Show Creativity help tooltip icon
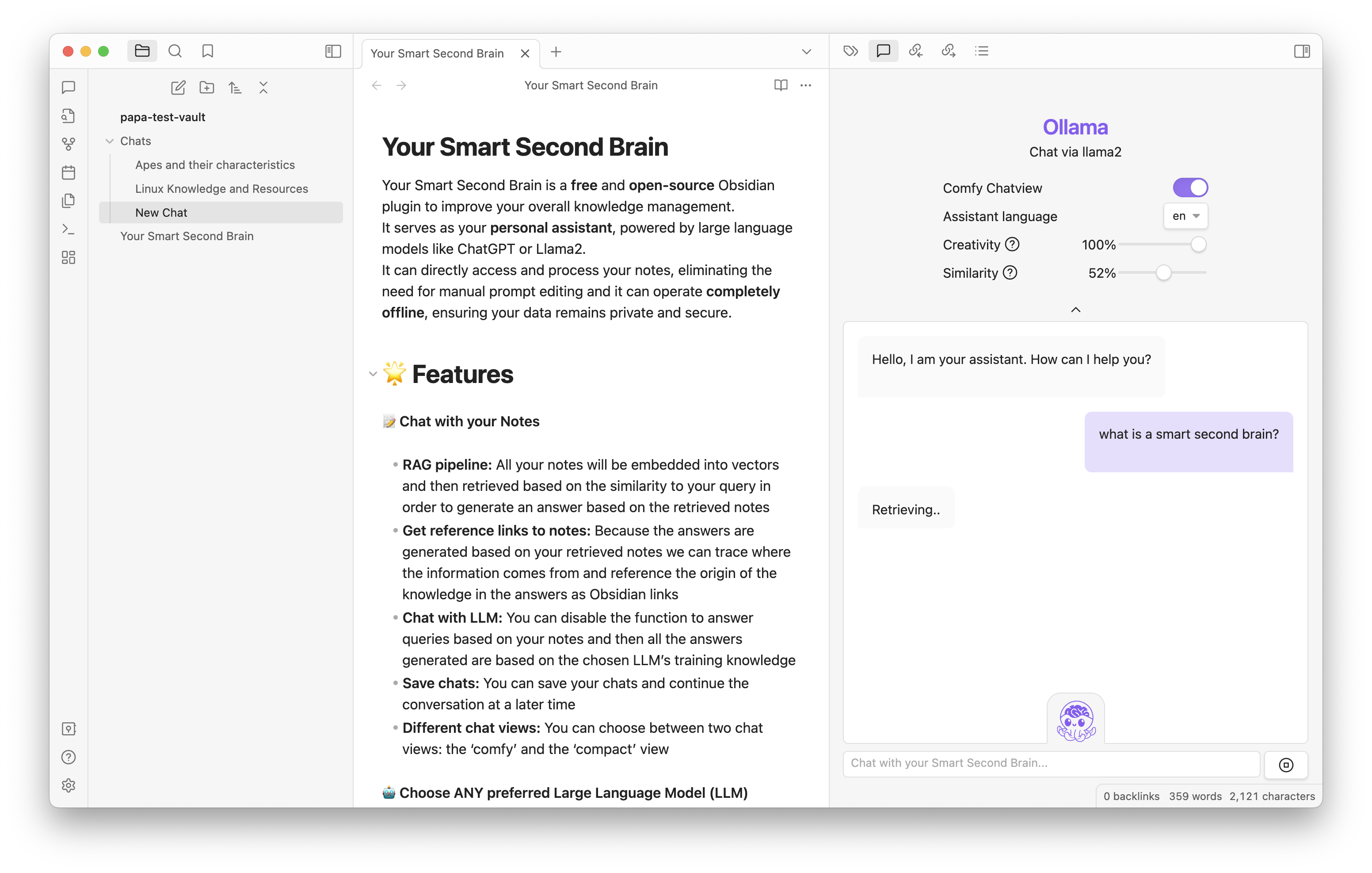 click(1012, 245)
